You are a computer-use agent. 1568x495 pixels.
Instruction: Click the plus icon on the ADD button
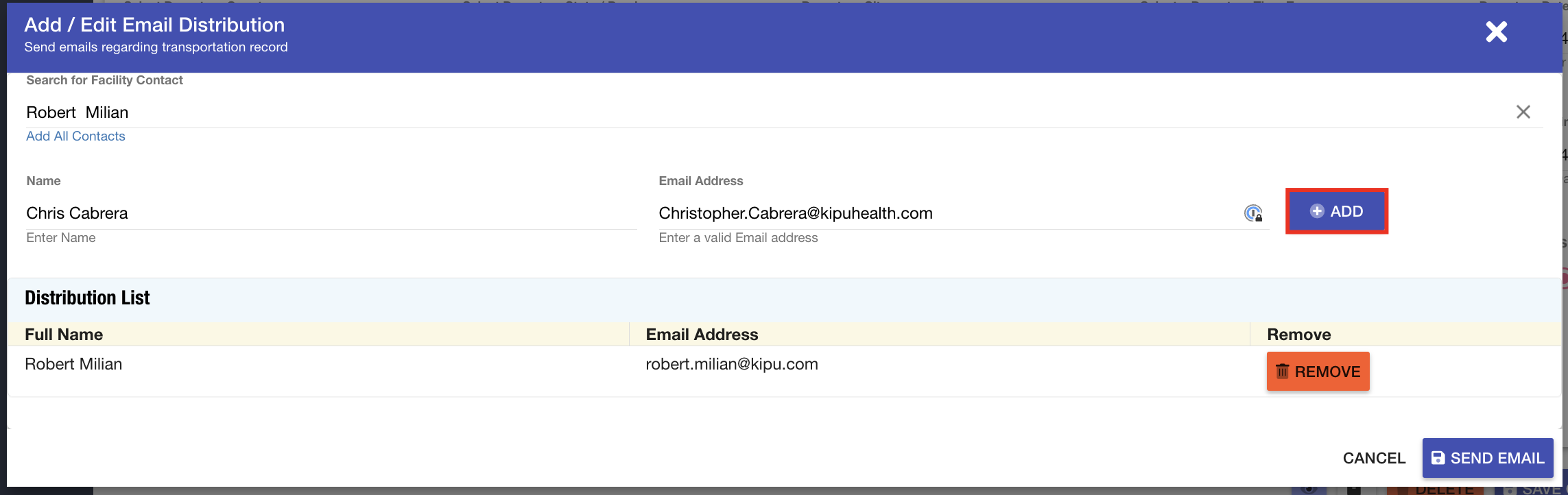click(1317, 211)
